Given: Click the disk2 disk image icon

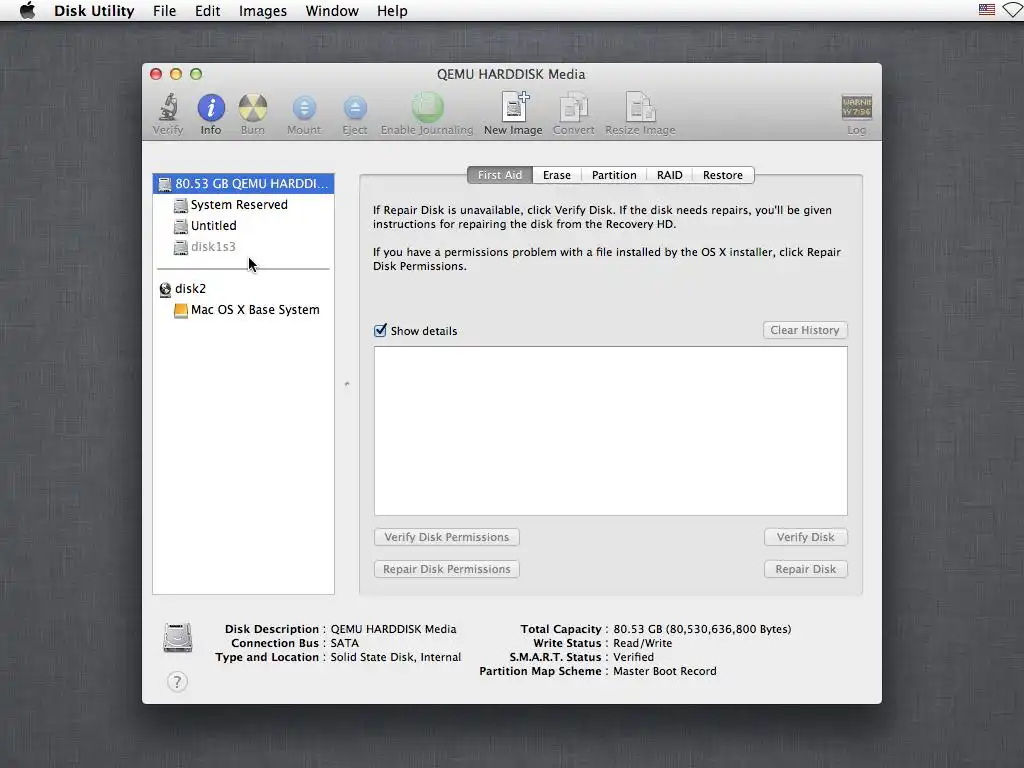Looking at the screenshot, I should 165,289.
